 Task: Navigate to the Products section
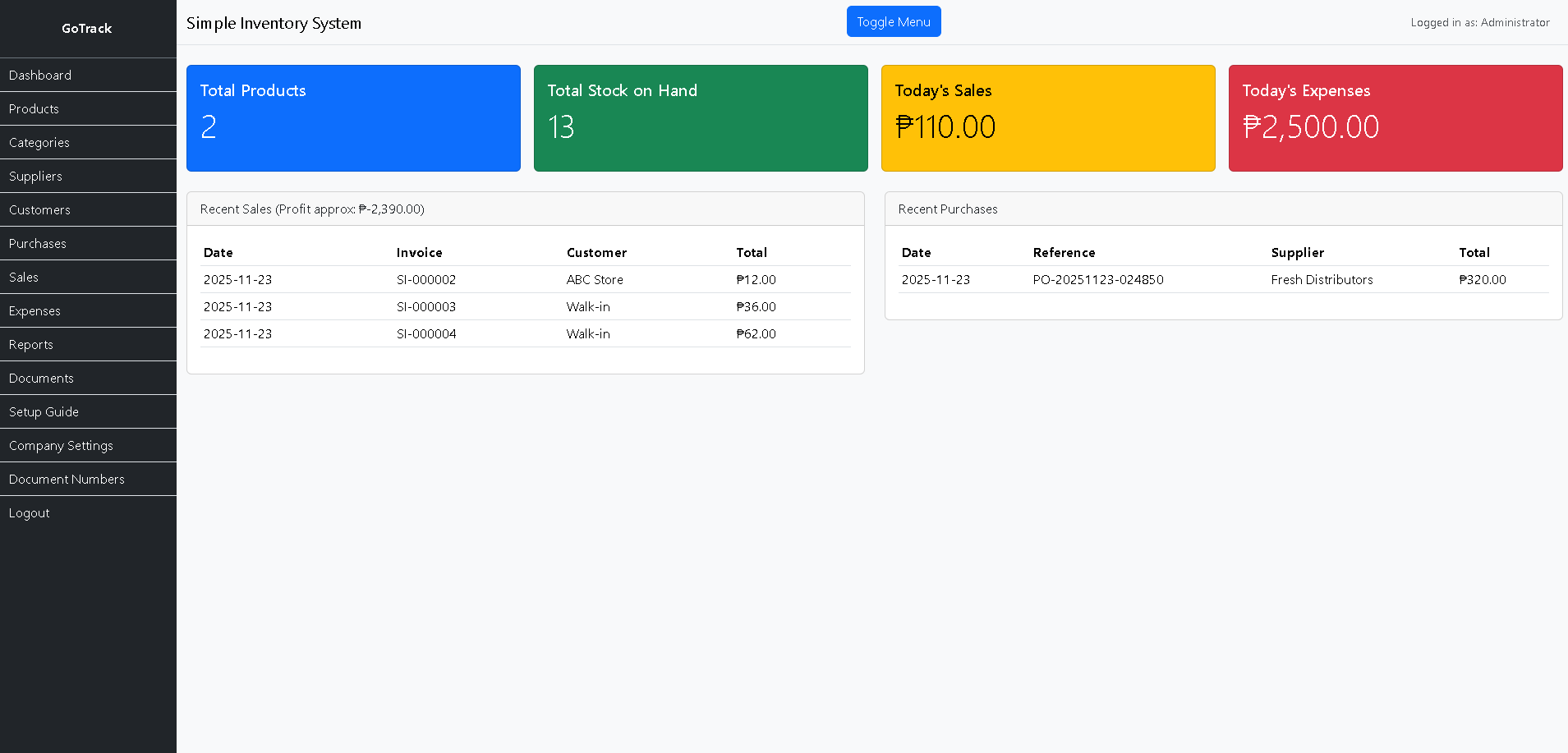pyautogui.click(x=34, y=108)
